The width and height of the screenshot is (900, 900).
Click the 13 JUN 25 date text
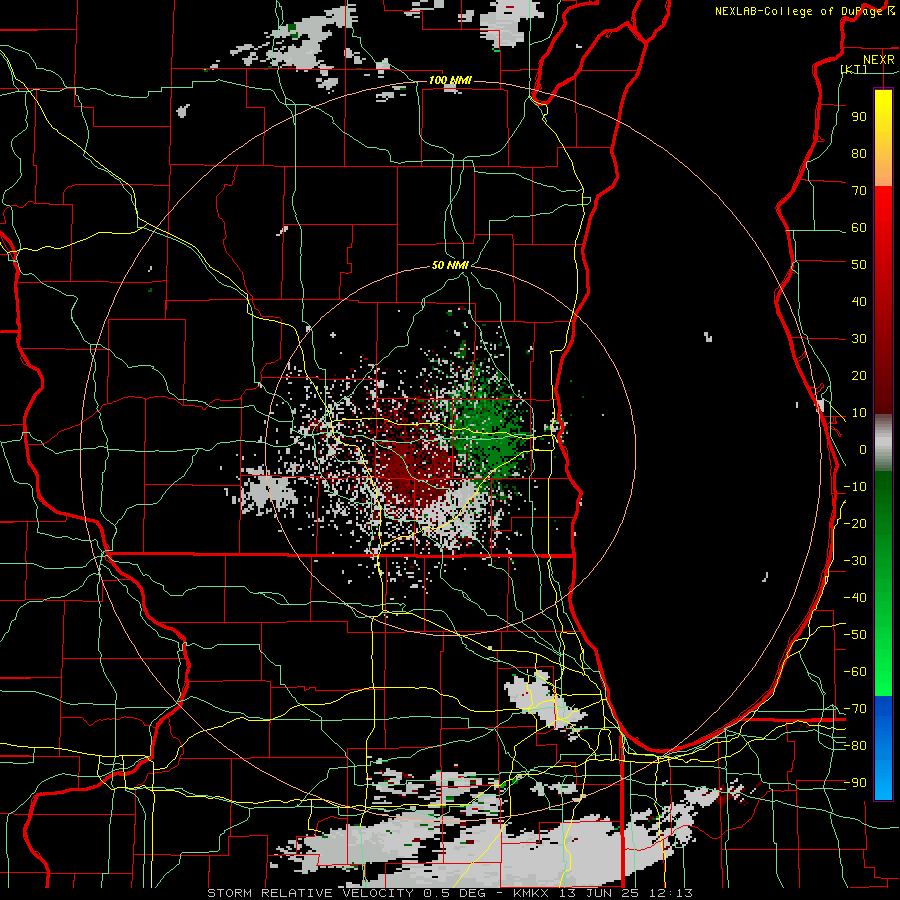(x=599, y=893)
